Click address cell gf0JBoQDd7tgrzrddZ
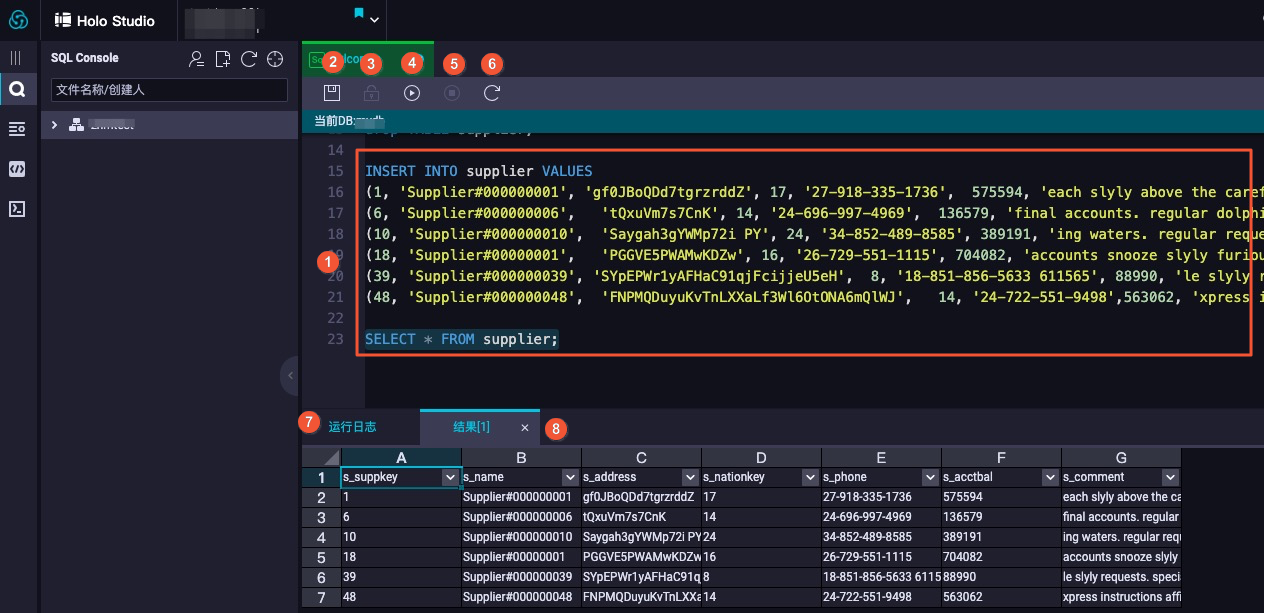This screenshot has width=1264, height=613. (641, 497)
